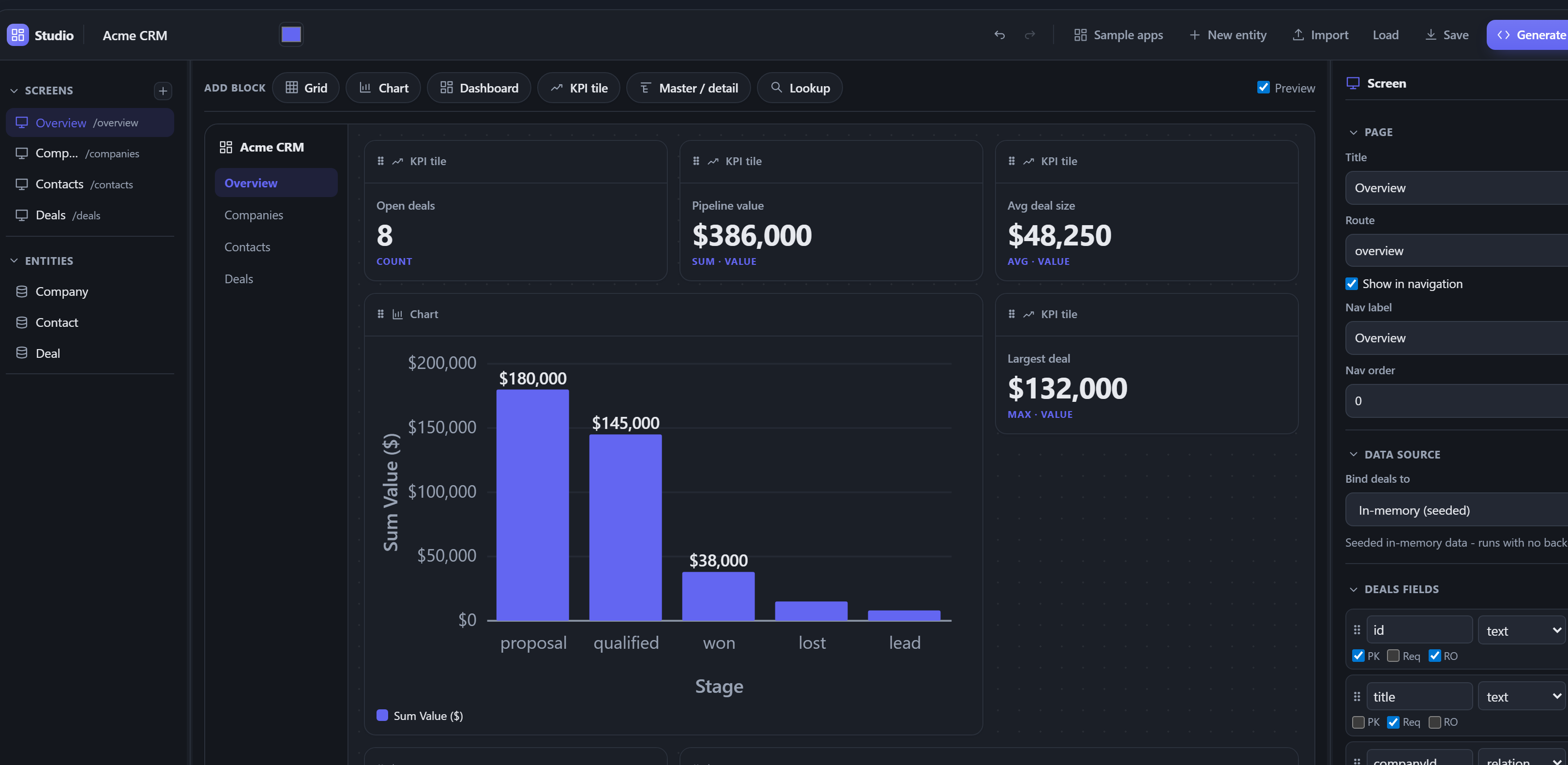Image resolution: width=1568 pixels, height=765 pixels.
Task: Click the page Title input field
Action: (1457, 187)
